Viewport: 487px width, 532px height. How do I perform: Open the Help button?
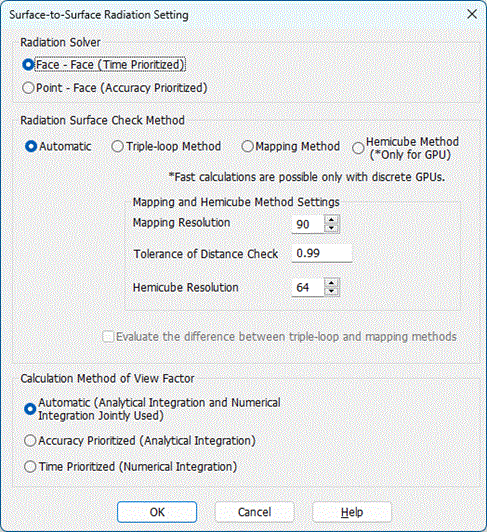click(352, 512)
